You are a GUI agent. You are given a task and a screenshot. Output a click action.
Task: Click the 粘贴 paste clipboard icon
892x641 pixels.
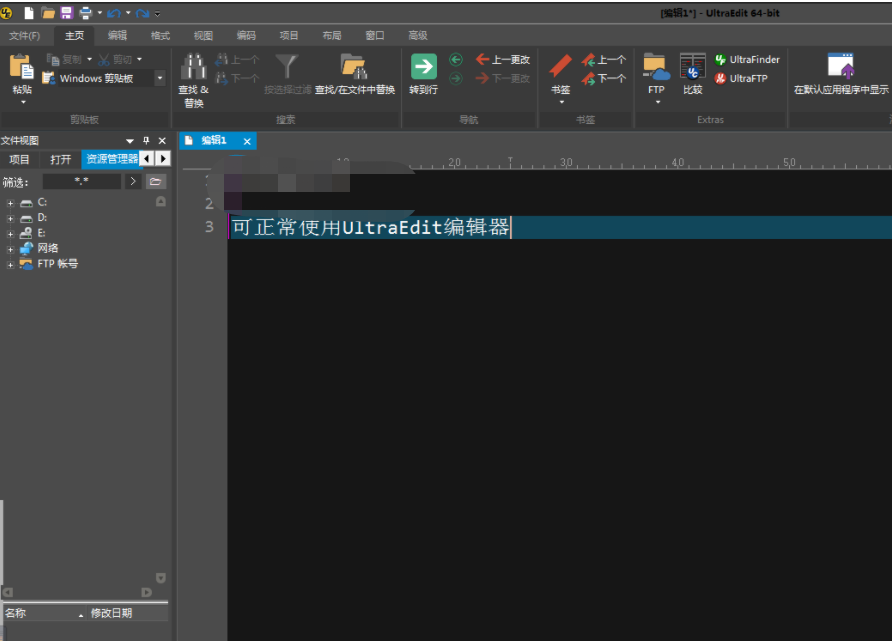click(x=22, y=67)
